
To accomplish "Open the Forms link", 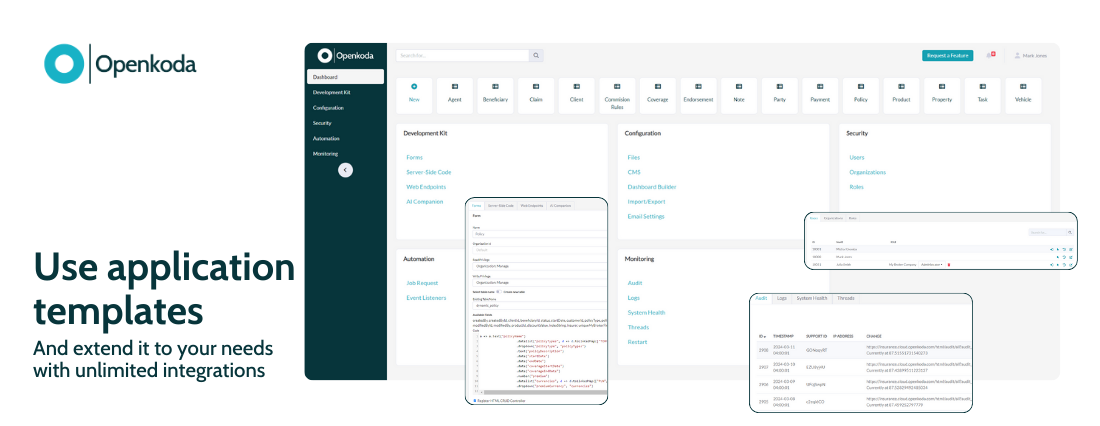I will tap(415, 158).
